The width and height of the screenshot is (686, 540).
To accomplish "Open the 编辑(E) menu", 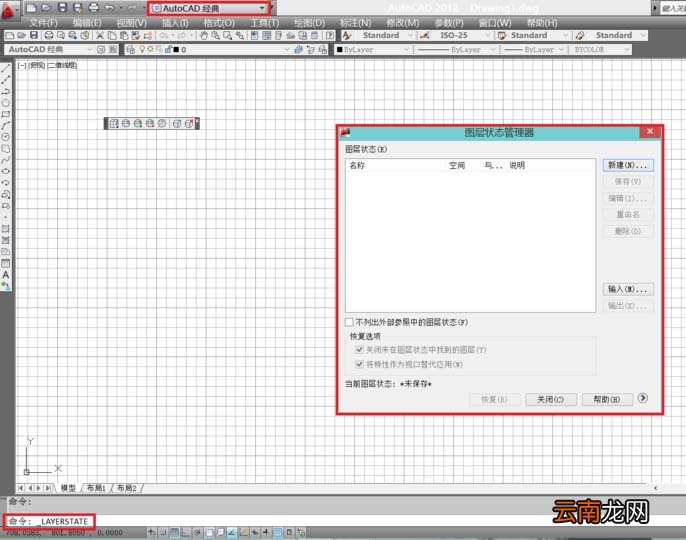I will click(87, 23).
